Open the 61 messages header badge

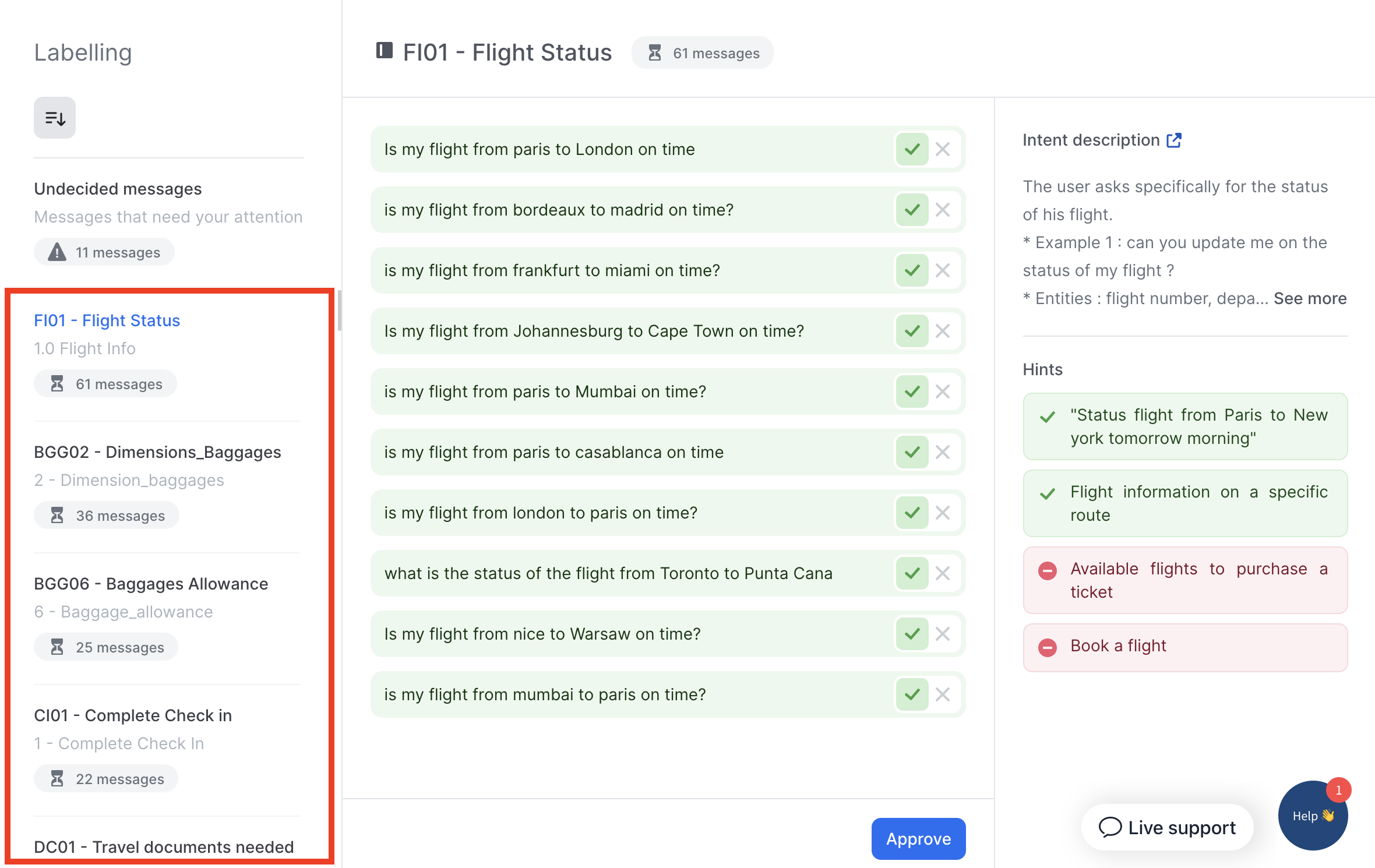(x=703, y=54)
